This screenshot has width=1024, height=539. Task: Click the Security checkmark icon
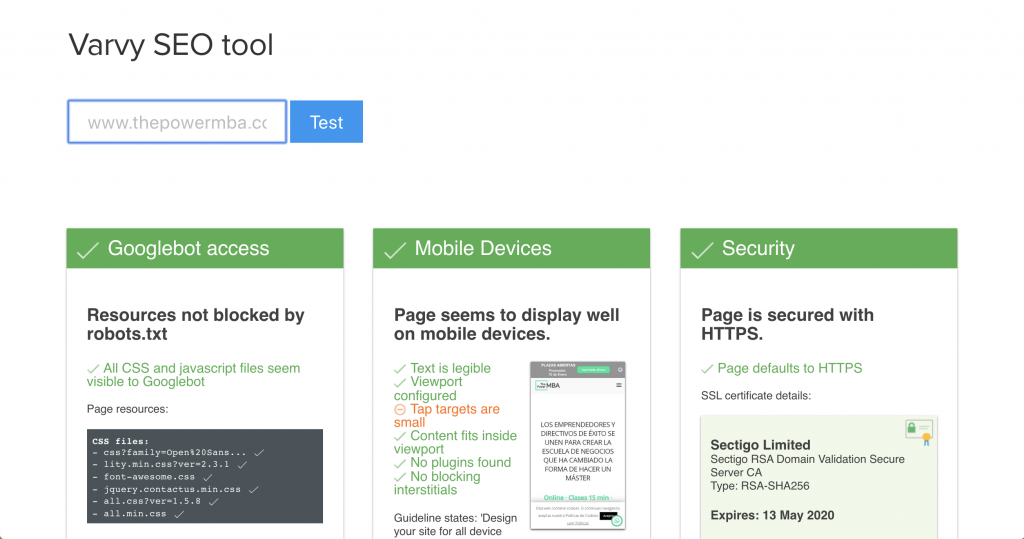pyautogui.click(x=702, y=250)
